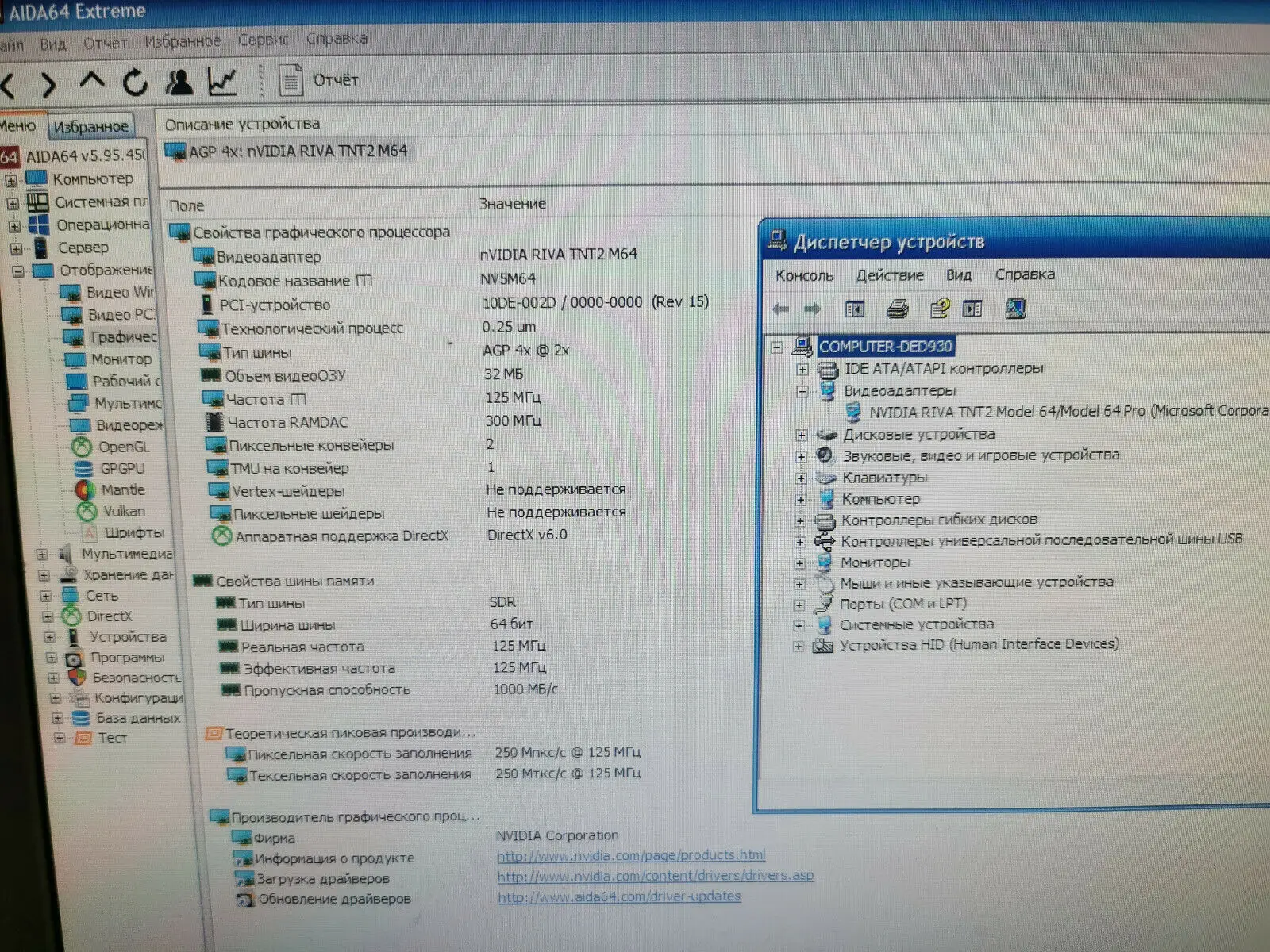Open the Вид menu in AIDA64
Viewport: 1270px width, 952px height.
coord(53,44)
